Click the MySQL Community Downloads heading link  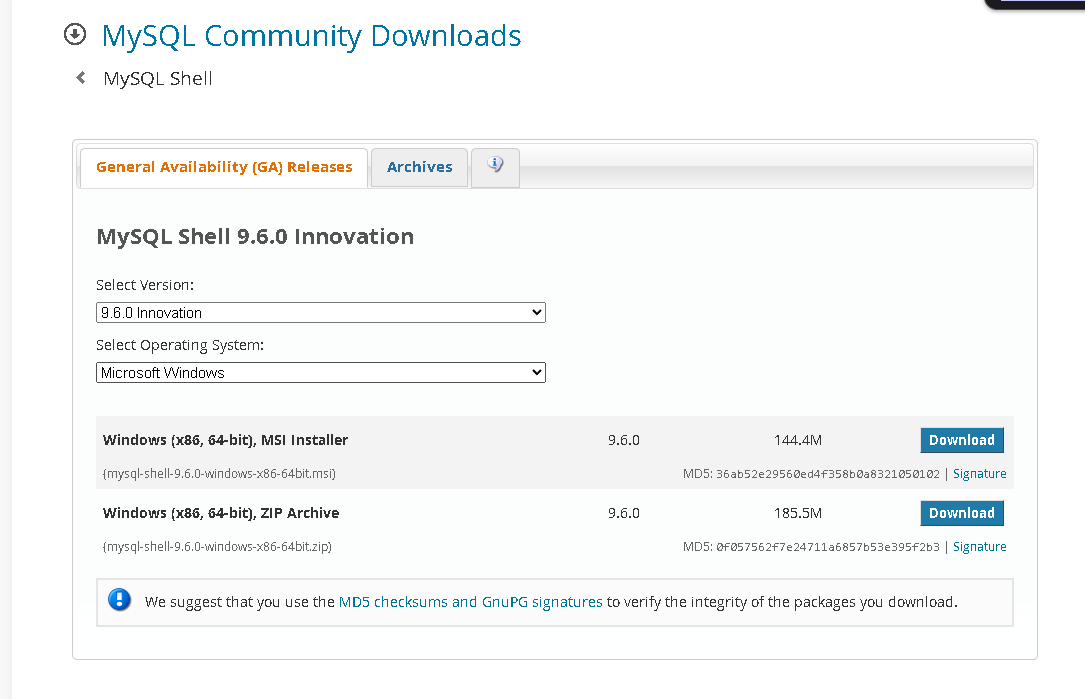coord(311,36)
